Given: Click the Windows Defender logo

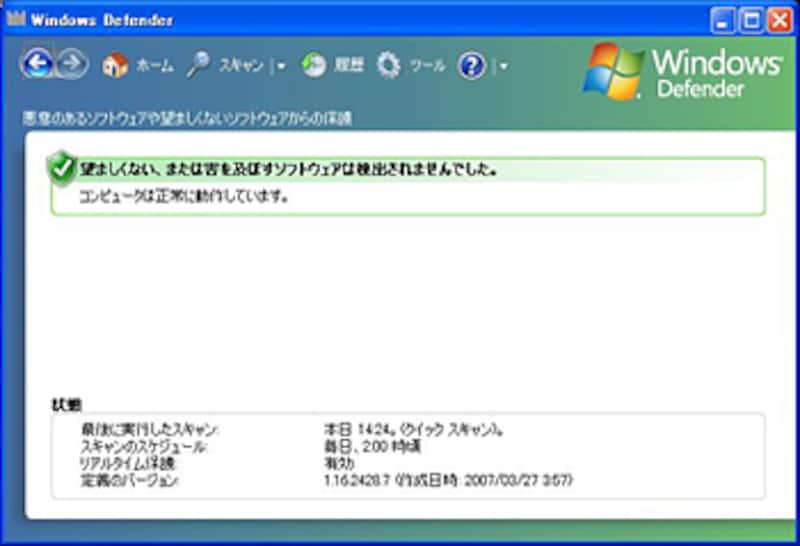Looking at the screenshot, I should click(683, 70).
